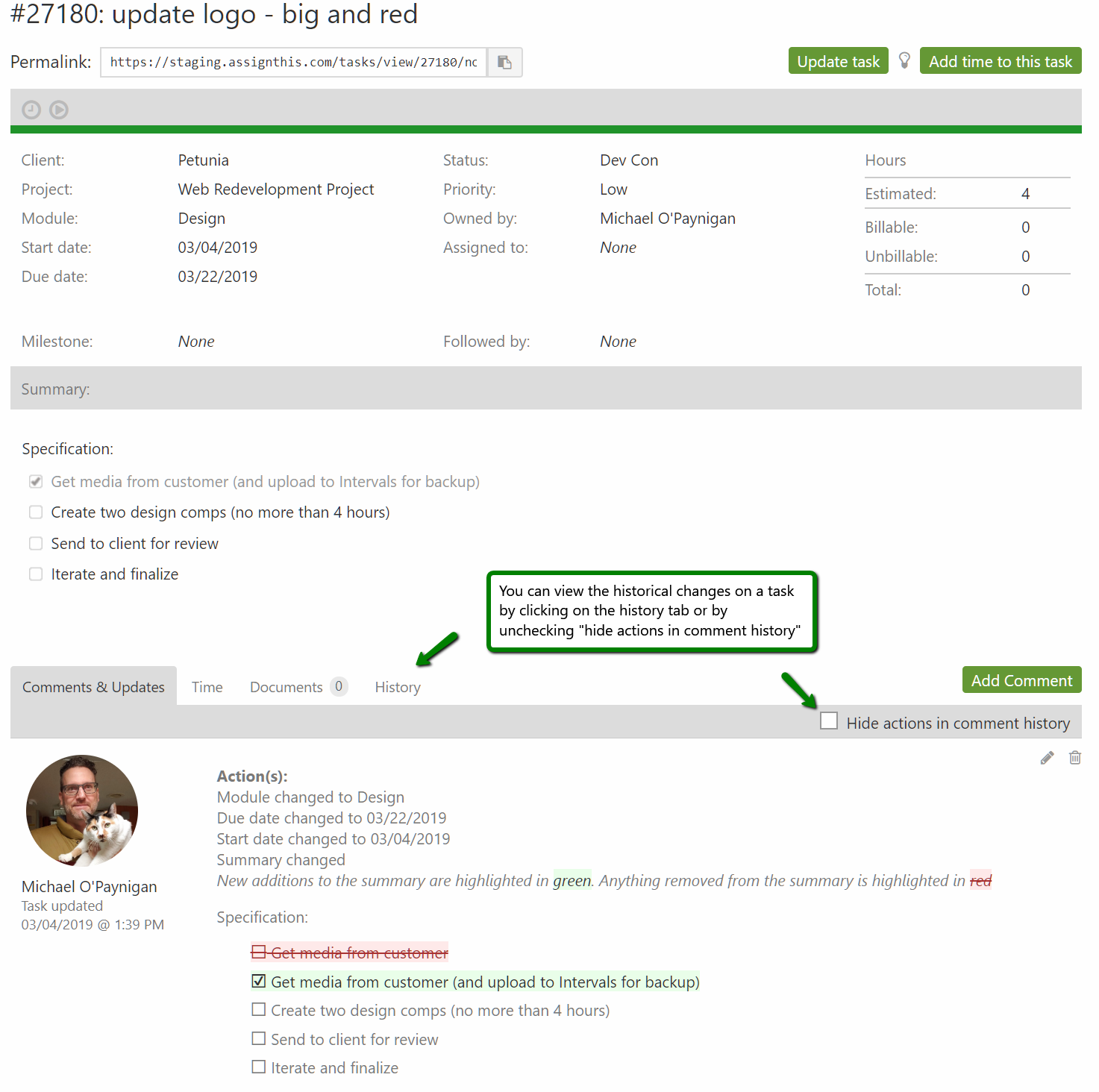Click the Add Comment button
The width and height of the screenshot is (1099, 1092).
[x=1021, y=680]
